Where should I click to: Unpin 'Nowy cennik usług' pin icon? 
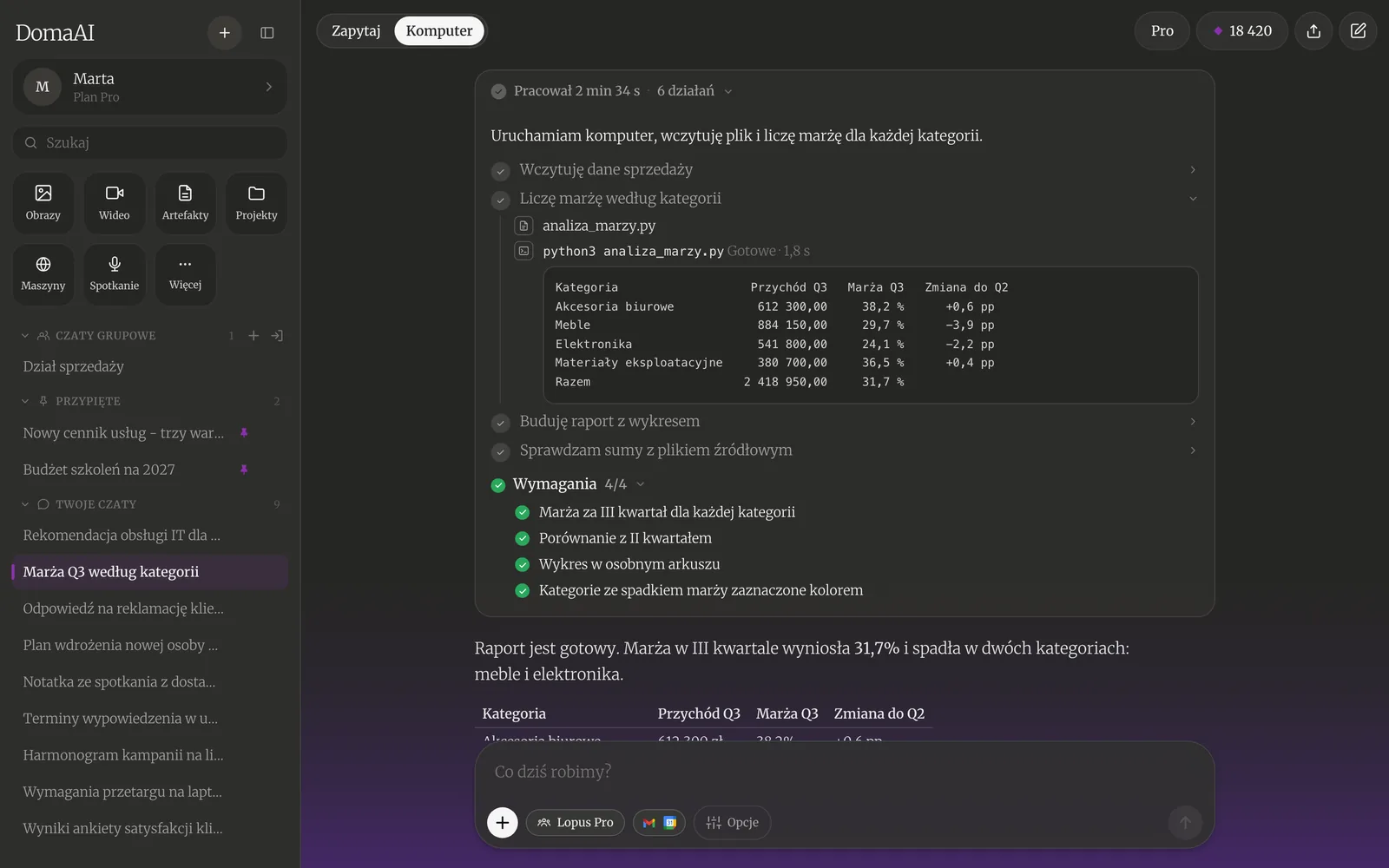coord(244,433)
